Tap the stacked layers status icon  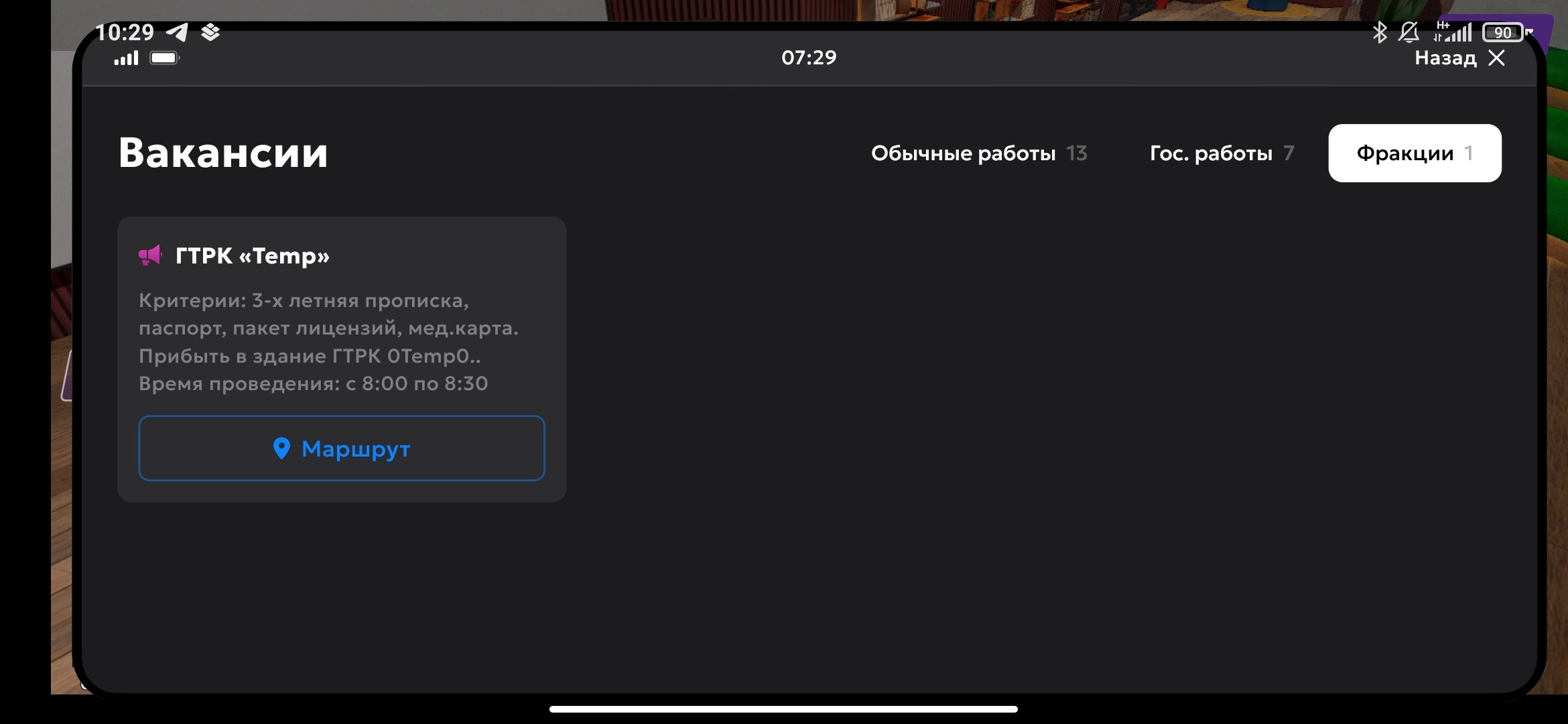click(210, 32)
